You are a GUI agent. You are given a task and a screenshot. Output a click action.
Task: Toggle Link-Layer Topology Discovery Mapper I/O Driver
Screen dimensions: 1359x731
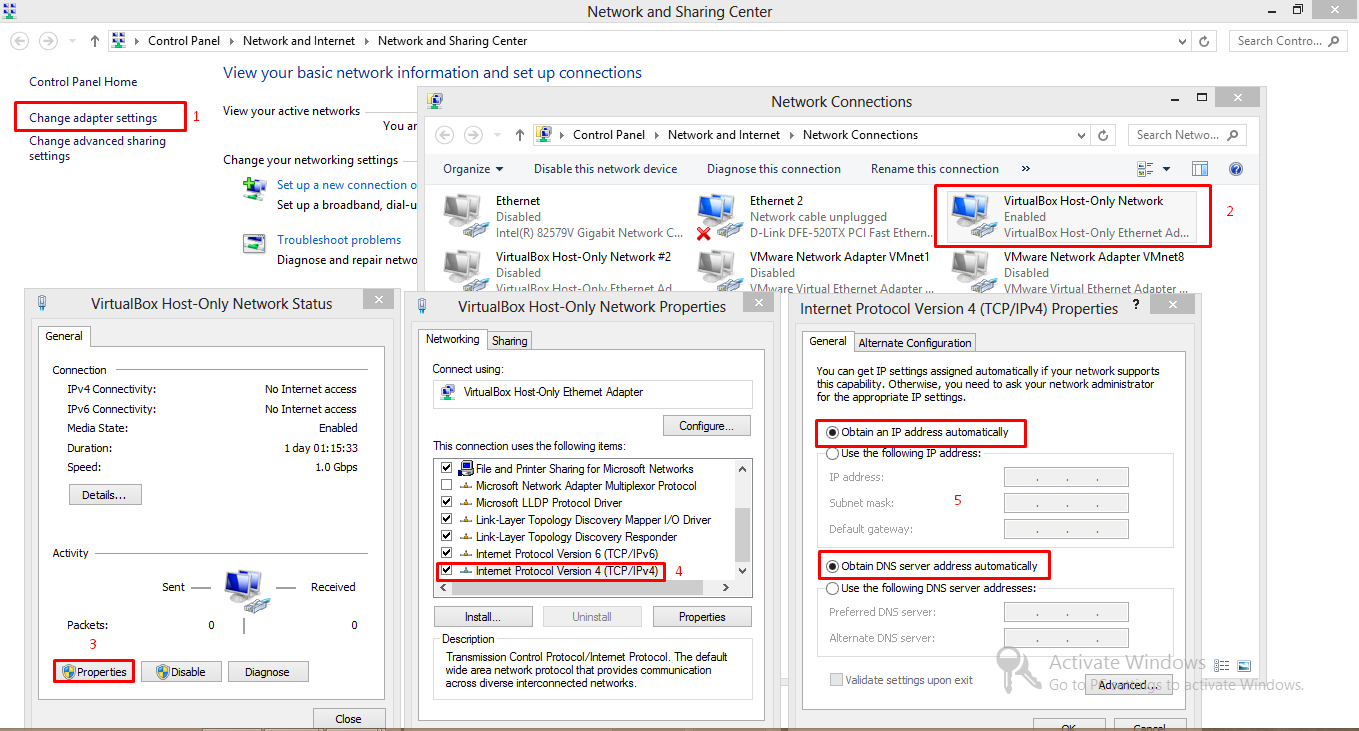coord(446,519)
